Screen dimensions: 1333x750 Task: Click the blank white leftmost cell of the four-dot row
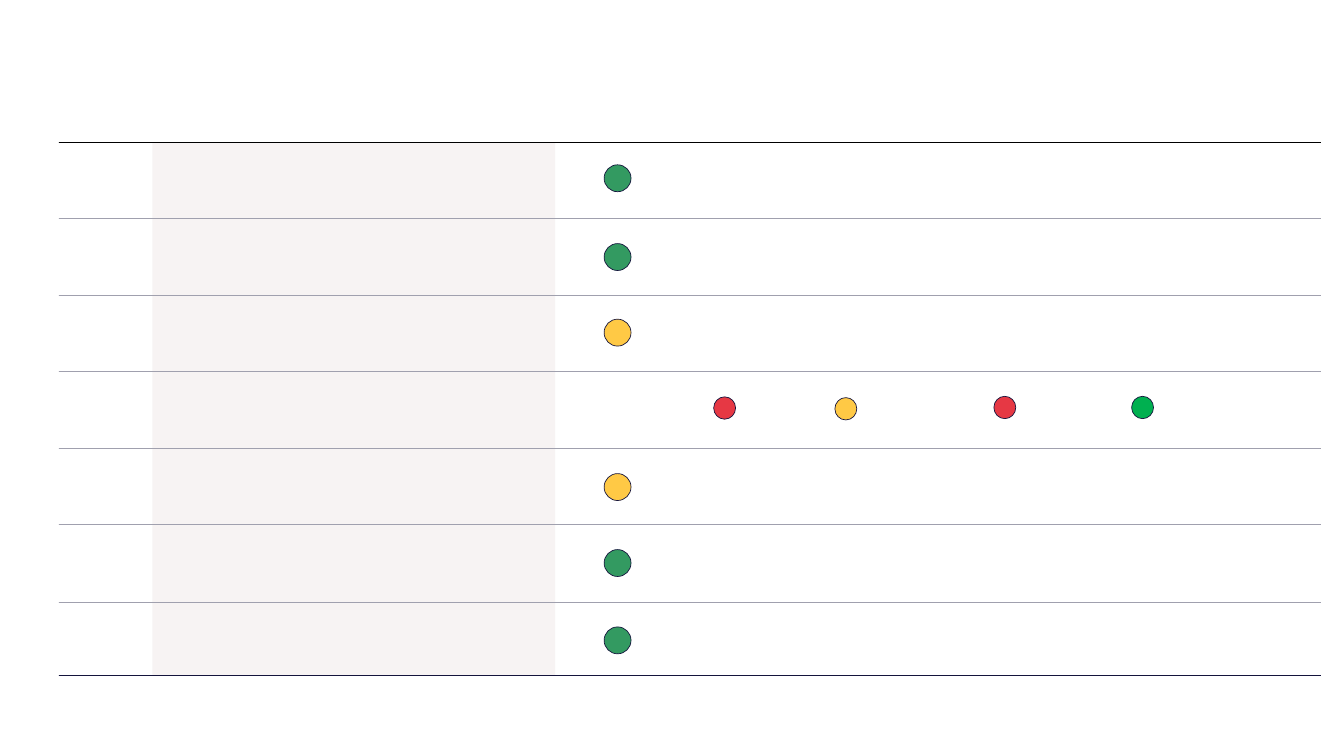[x=105, y=410]
